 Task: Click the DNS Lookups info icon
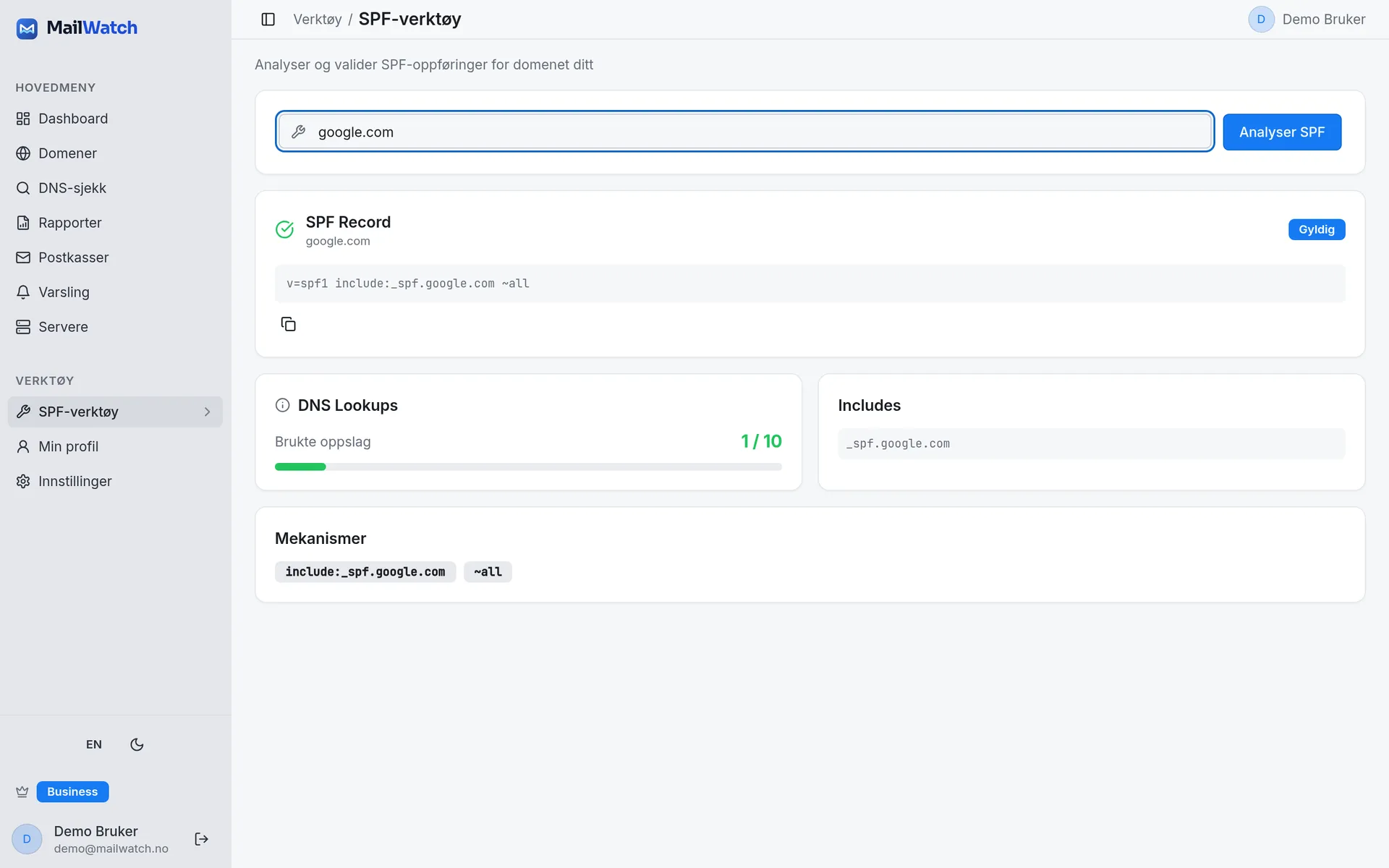(x=282, y=406)
